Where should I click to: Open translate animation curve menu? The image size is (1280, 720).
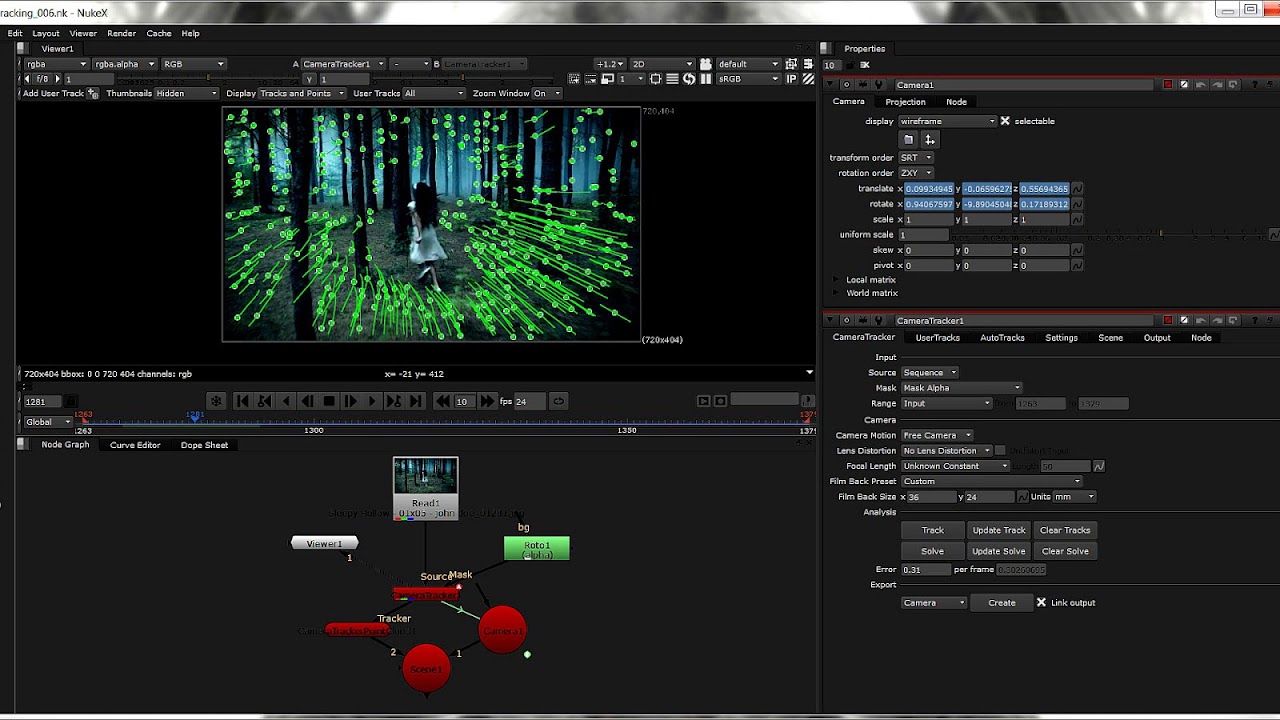(x=1077, y=188)
